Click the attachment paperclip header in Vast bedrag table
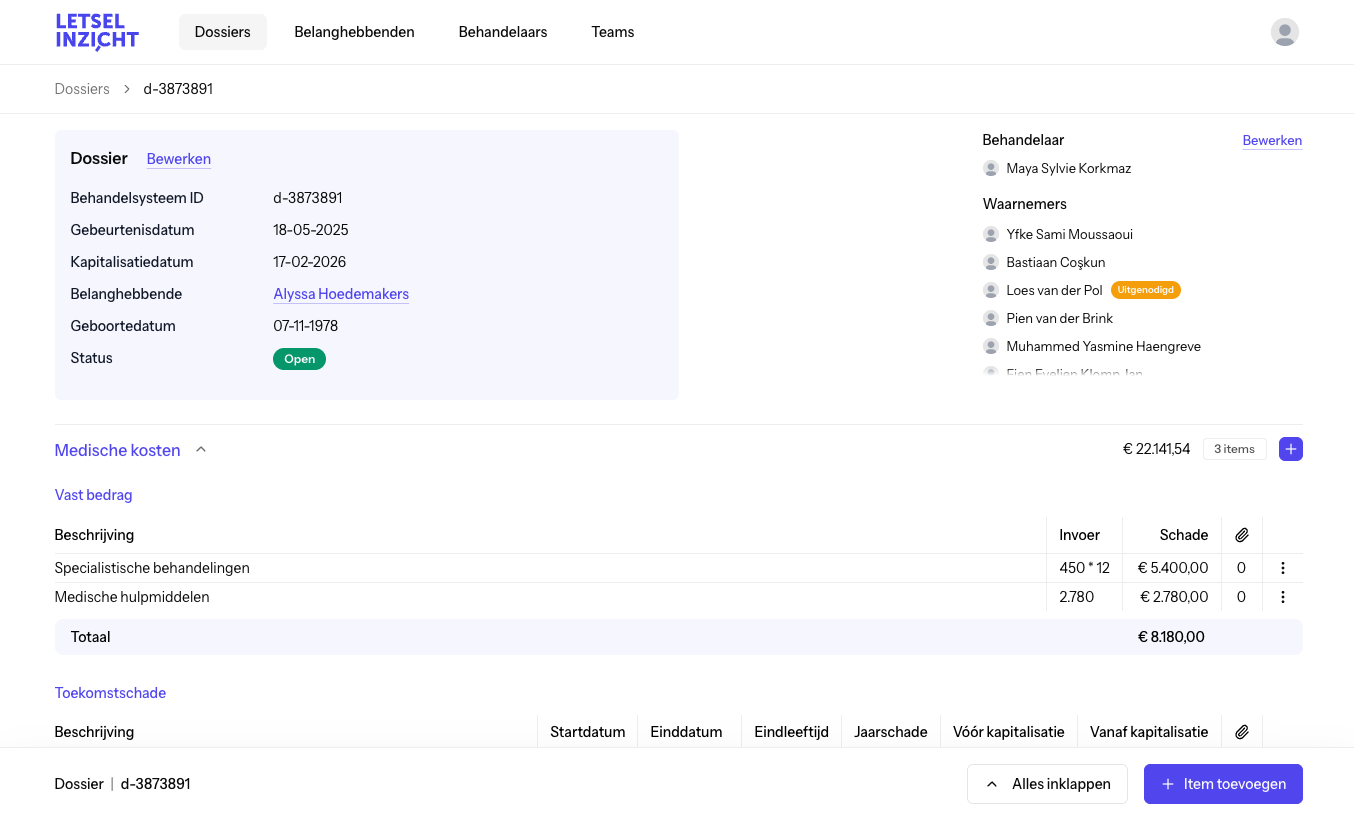The height and width of the screenshot is (819, 1354). [x=1242, y=535]
